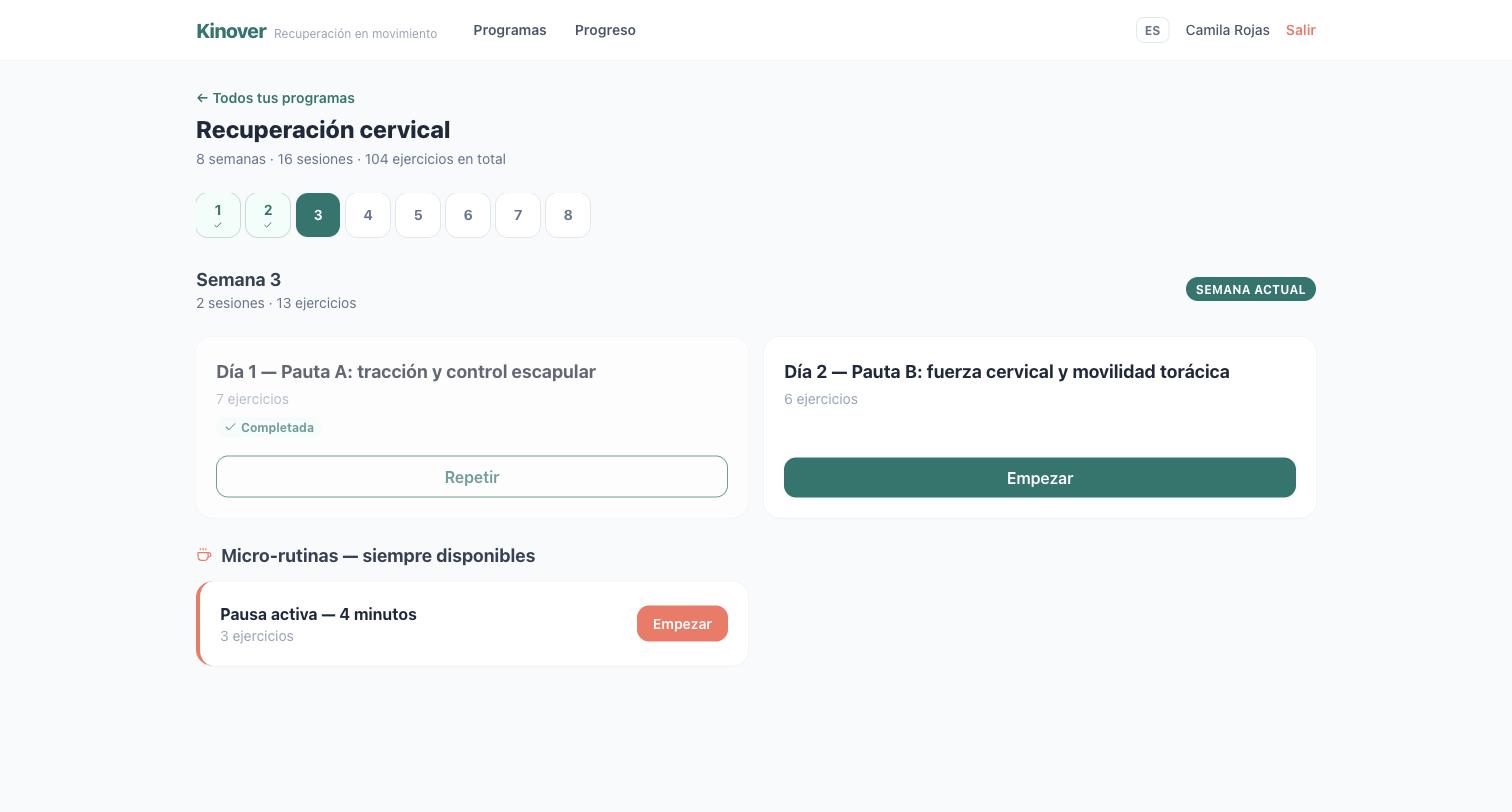Jump to week 6
The image size is (1512, 812).
[x=468, y=215]
